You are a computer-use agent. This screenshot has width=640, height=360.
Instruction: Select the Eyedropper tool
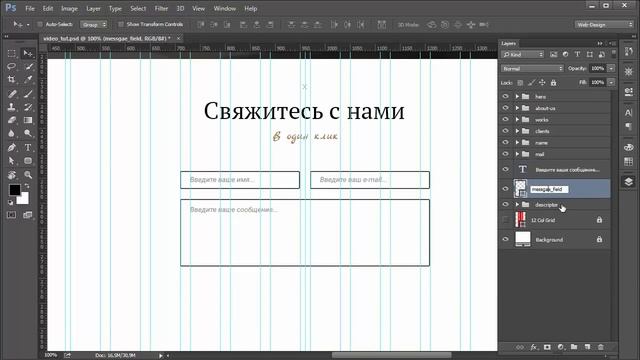pos(28,79)
